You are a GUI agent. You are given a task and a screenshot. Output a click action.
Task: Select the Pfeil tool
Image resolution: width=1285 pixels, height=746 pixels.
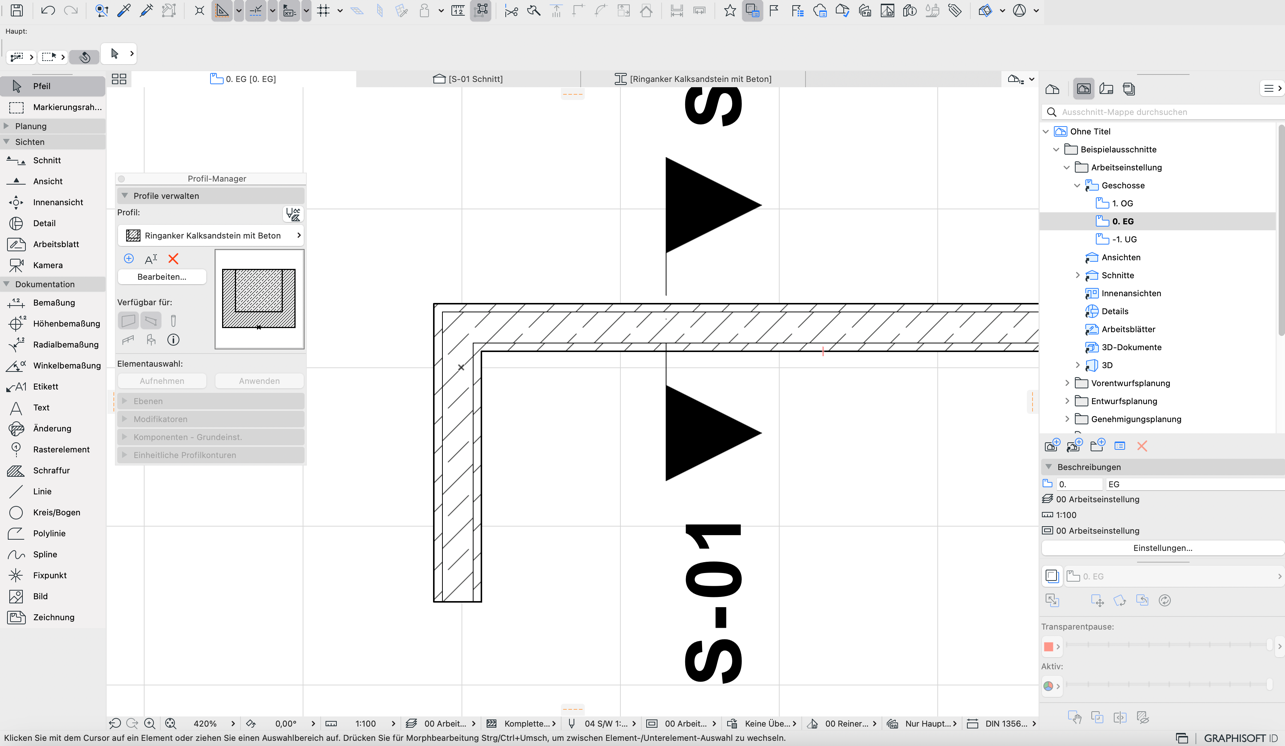point(53,86)
